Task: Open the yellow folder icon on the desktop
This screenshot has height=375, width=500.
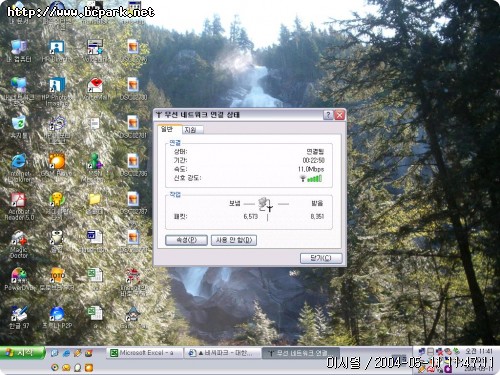Action: pos(95,200)
